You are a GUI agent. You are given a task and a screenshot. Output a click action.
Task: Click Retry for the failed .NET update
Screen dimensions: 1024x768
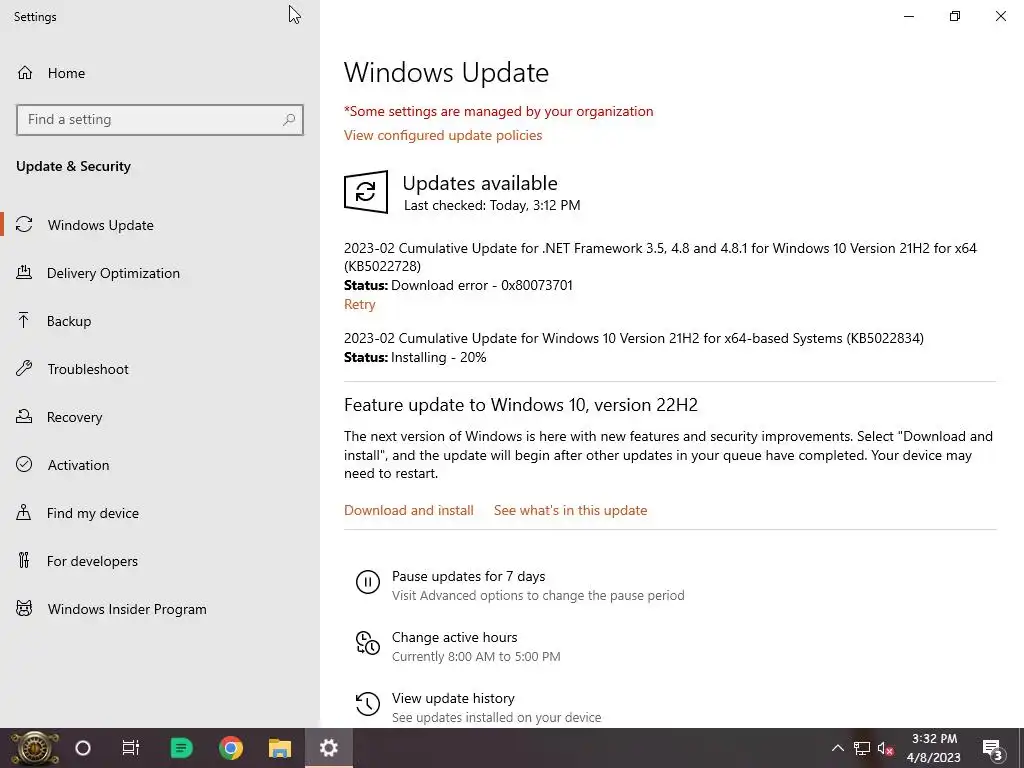click(x=359, y=304)
